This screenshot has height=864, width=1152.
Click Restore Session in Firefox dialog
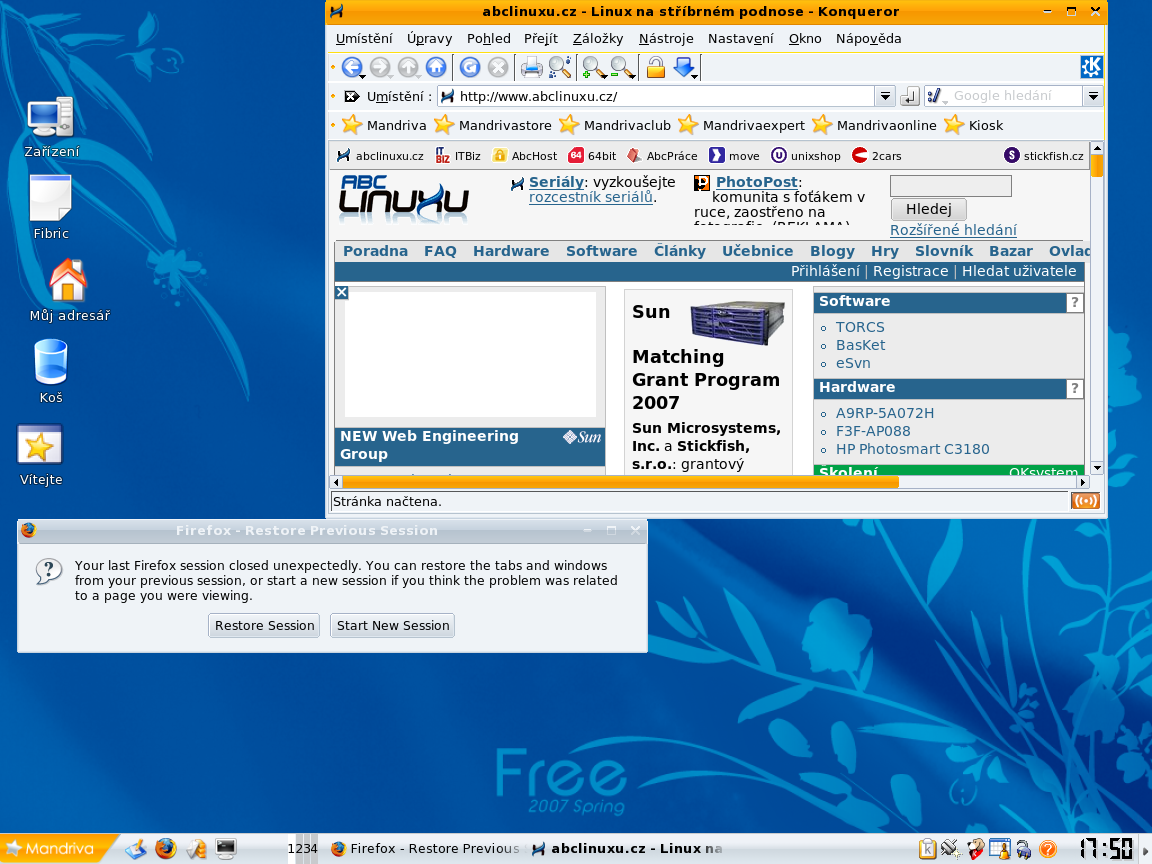tap(264, 625)
